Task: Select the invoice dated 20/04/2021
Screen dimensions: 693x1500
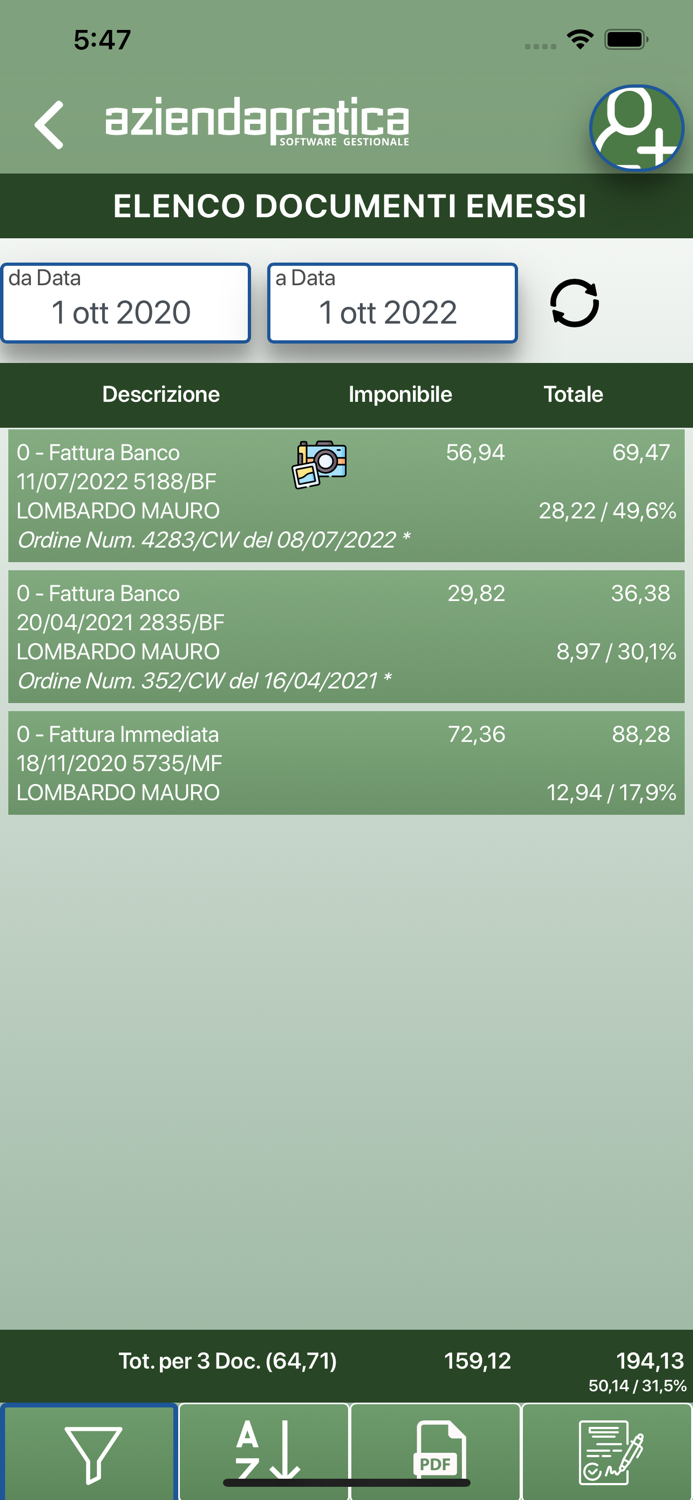Action: (x=150, y=622)
